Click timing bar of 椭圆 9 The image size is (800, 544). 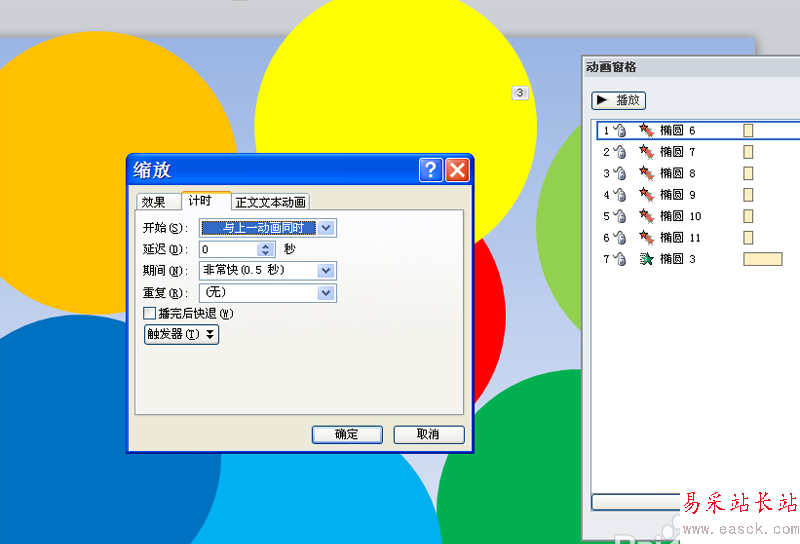click(x=748, y=195)
